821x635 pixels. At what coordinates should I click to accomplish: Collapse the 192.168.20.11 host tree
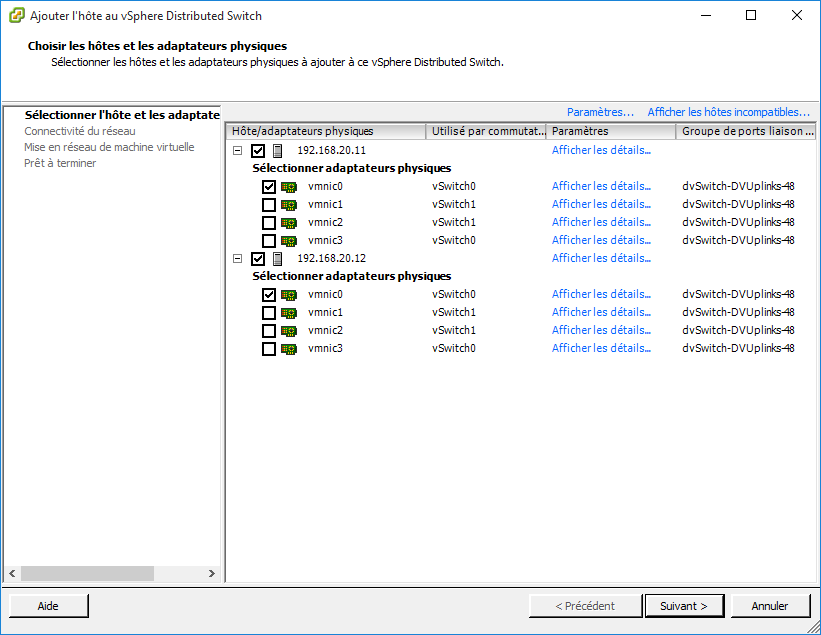pos(237,151)
